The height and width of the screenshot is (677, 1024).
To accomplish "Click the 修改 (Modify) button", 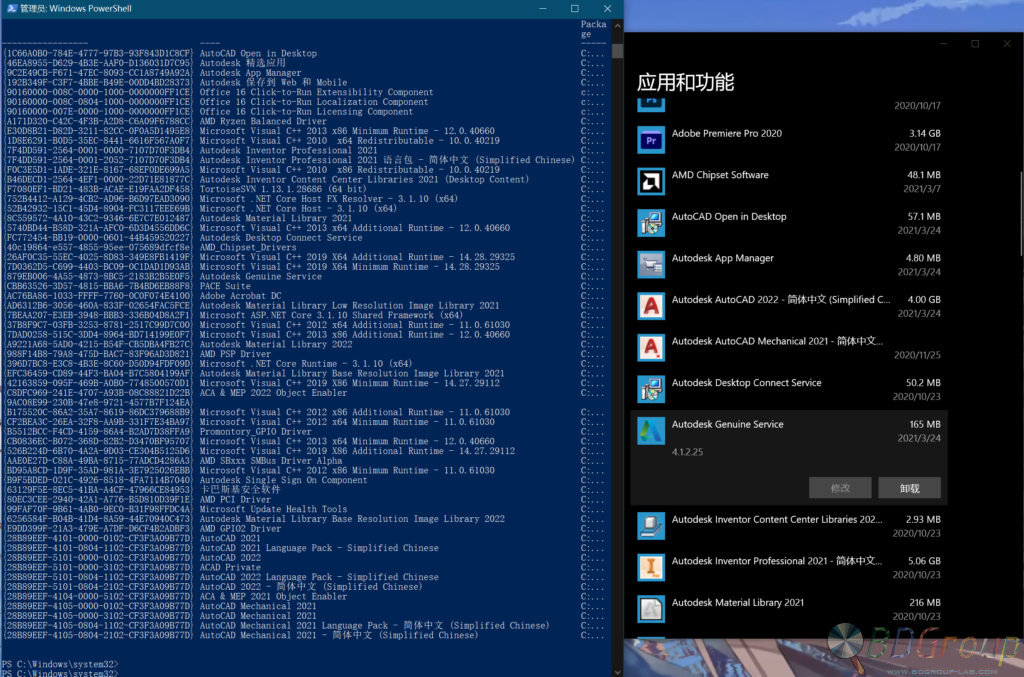I will tap(840, 488).
